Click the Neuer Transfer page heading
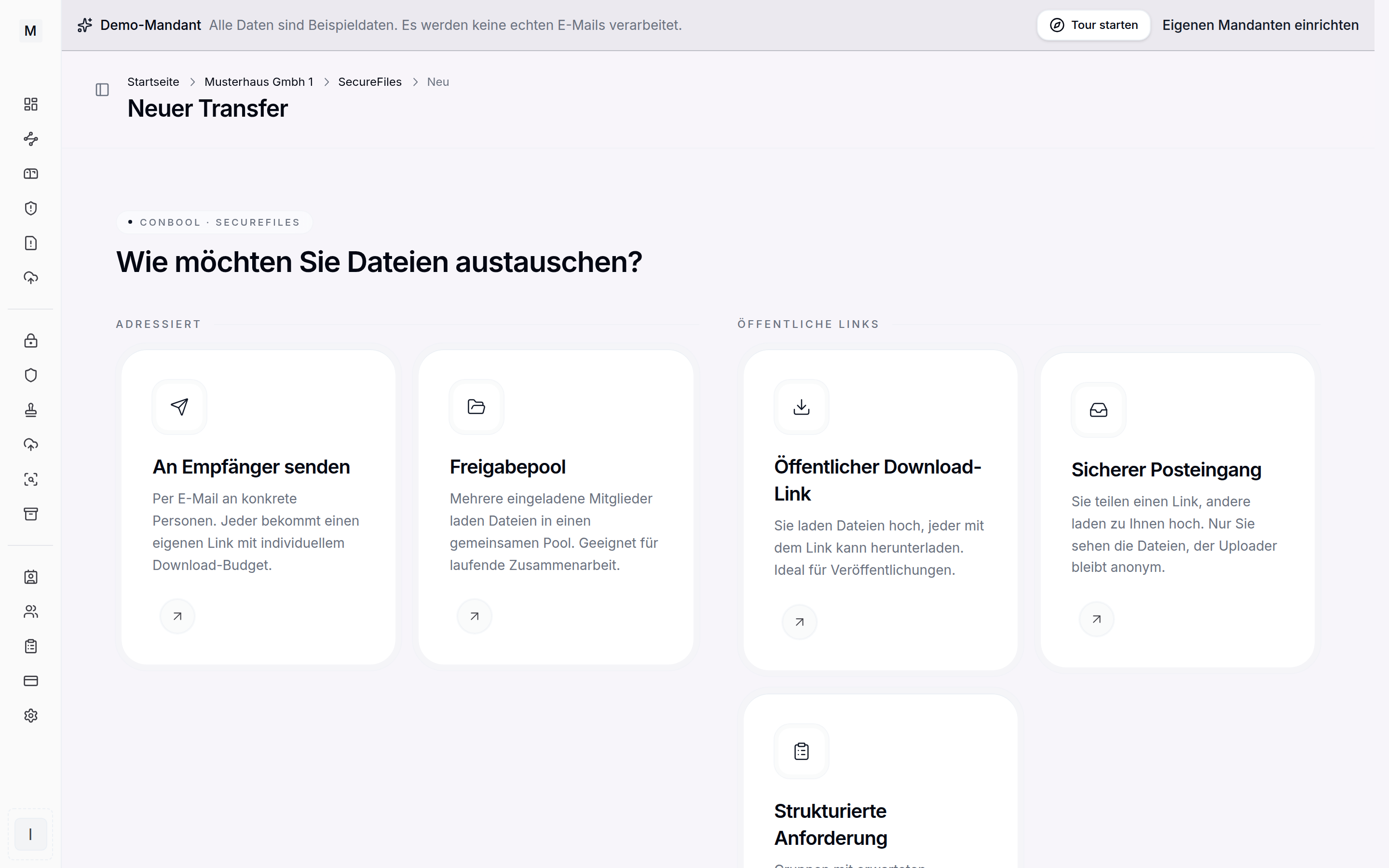1389x868 pixels. pyautogui.click(x=208, y=108)
